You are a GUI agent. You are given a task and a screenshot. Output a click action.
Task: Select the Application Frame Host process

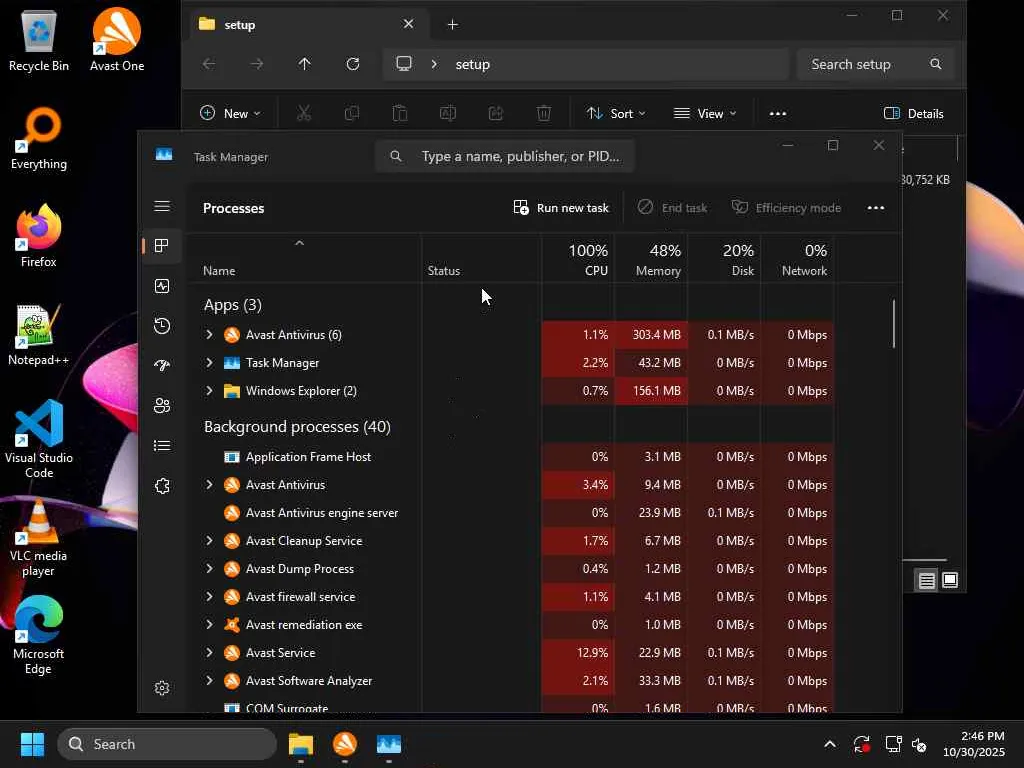(511, 456)
